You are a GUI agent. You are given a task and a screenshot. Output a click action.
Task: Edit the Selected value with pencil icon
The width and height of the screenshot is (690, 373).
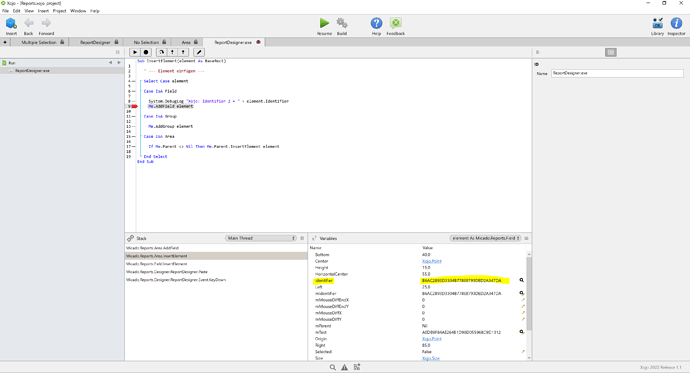coord(523,352)
